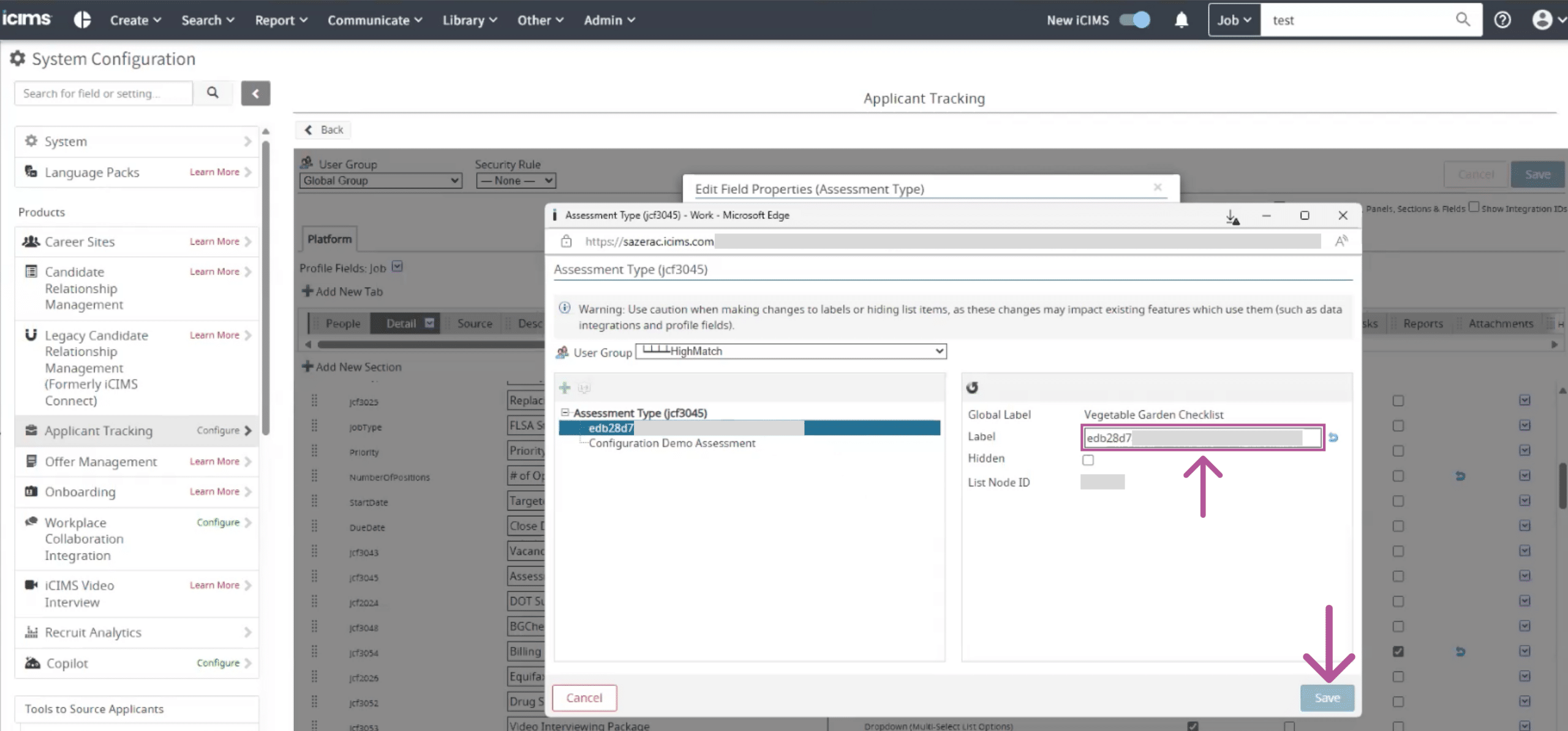Image resolution: width=1568 pixels, height=731 pixels.
Task: Open the Admin menu
Action: click(x=609, y=20)
